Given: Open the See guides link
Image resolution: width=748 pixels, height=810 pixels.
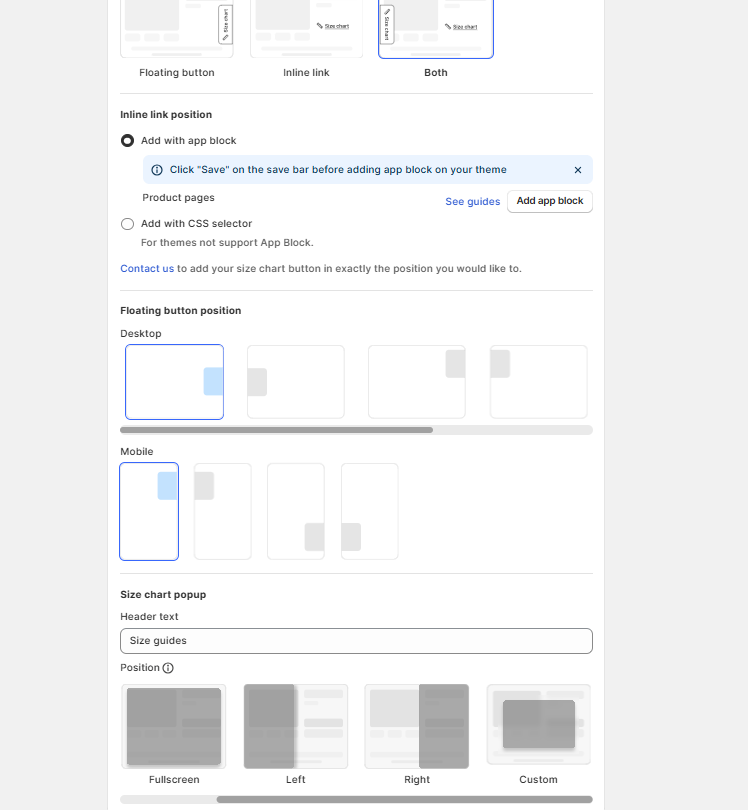Looking at the screenshot, I should (473, 201).
